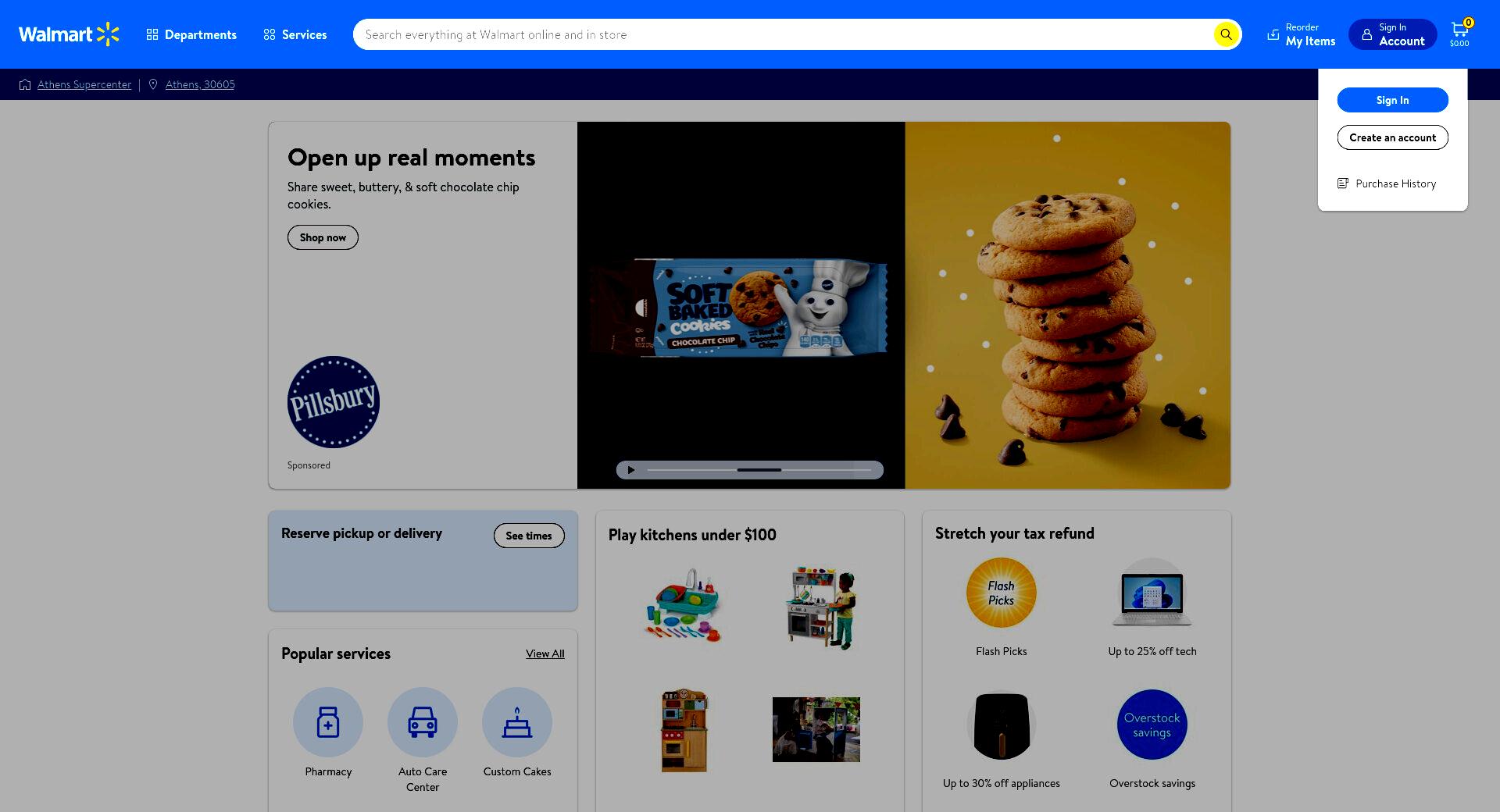
Task: Click the Overstock savings label text
Action: click(1152, 783)
